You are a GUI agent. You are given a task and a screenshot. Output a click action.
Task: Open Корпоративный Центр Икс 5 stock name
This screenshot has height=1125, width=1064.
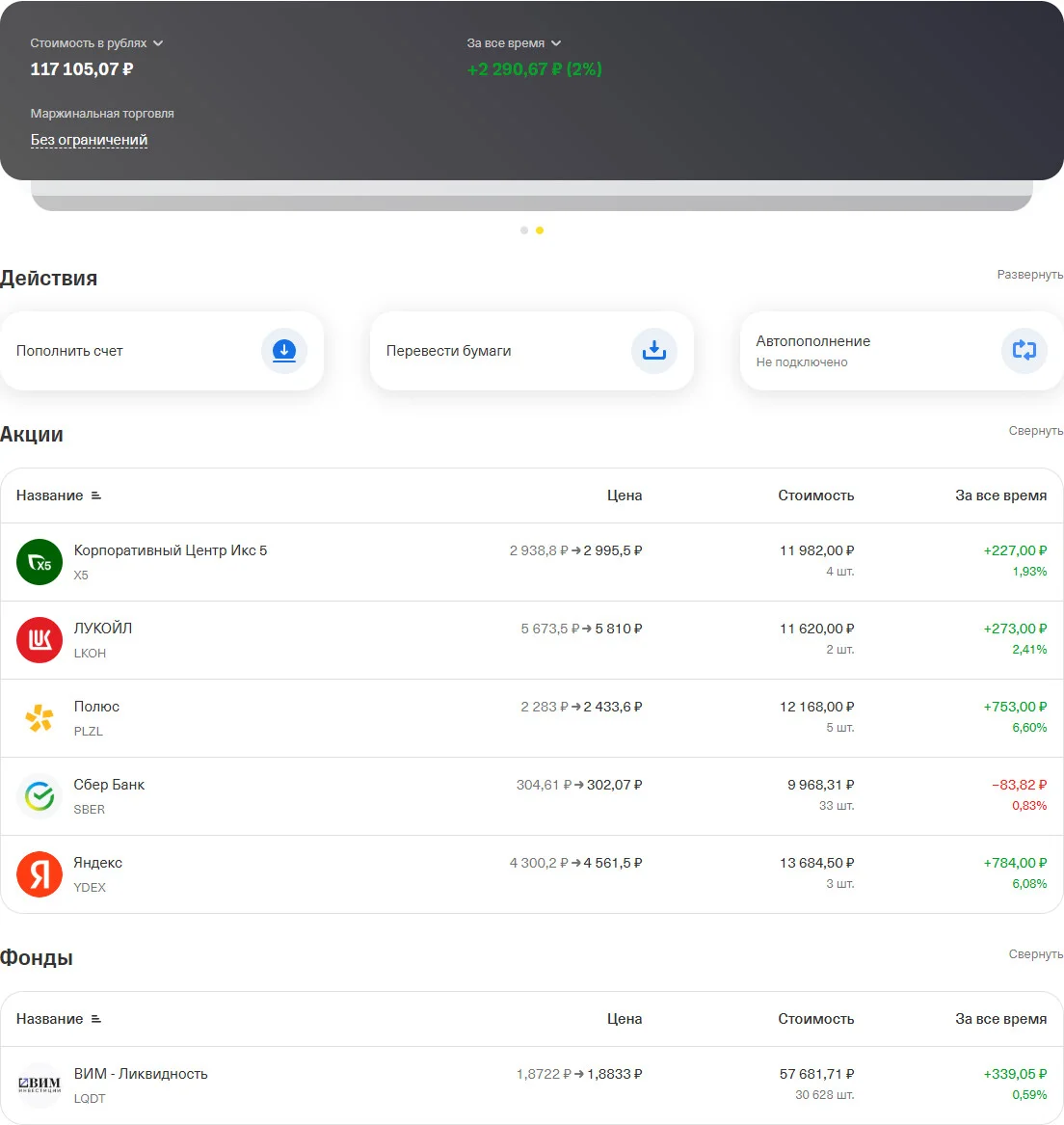170,550
